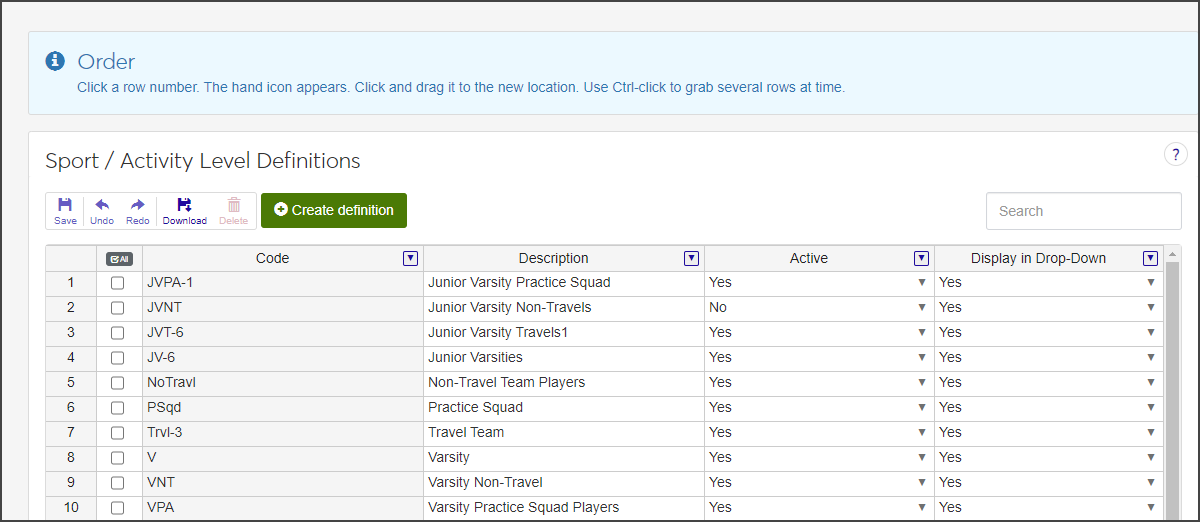The image size is (1200, 522).
Task: Click into the Search field
Action: coord(1083,211)
